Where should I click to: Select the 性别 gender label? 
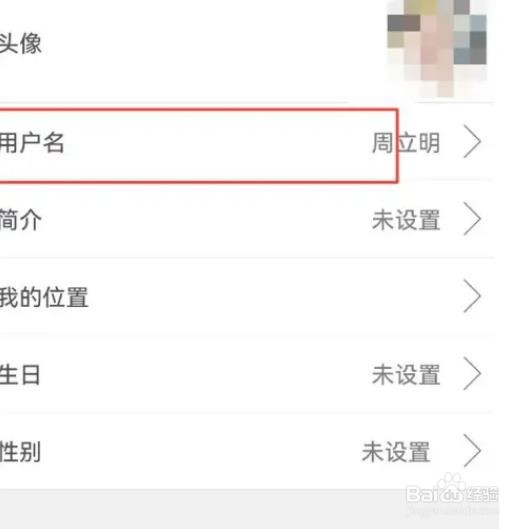[20, 452]
